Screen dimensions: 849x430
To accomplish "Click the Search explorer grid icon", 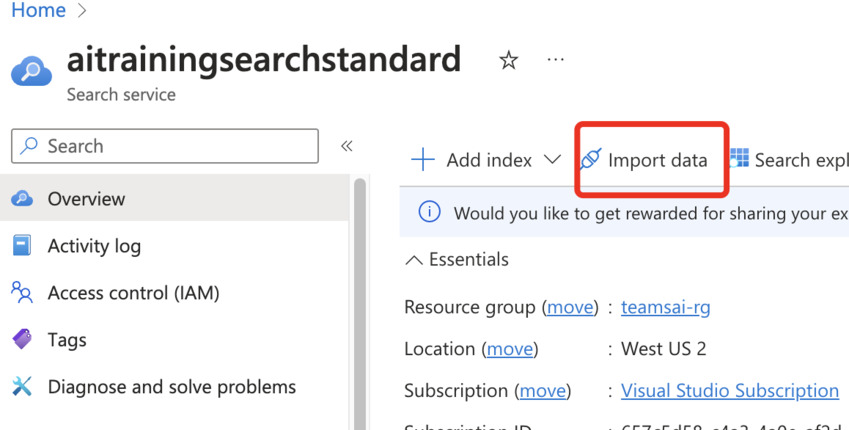I will pyautogui.click(x=739, y=158).
